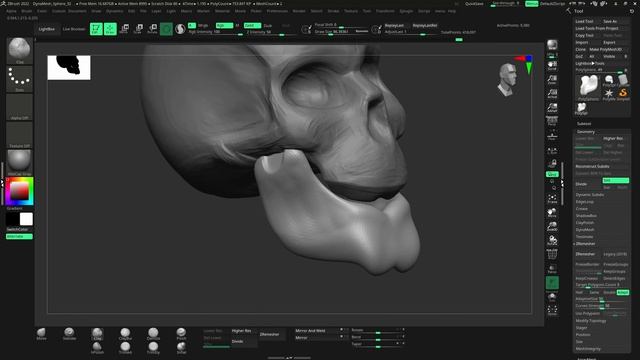640x360 pixels.
Task: Click Export in Tool panel
Action: click(x=615, y=42)
